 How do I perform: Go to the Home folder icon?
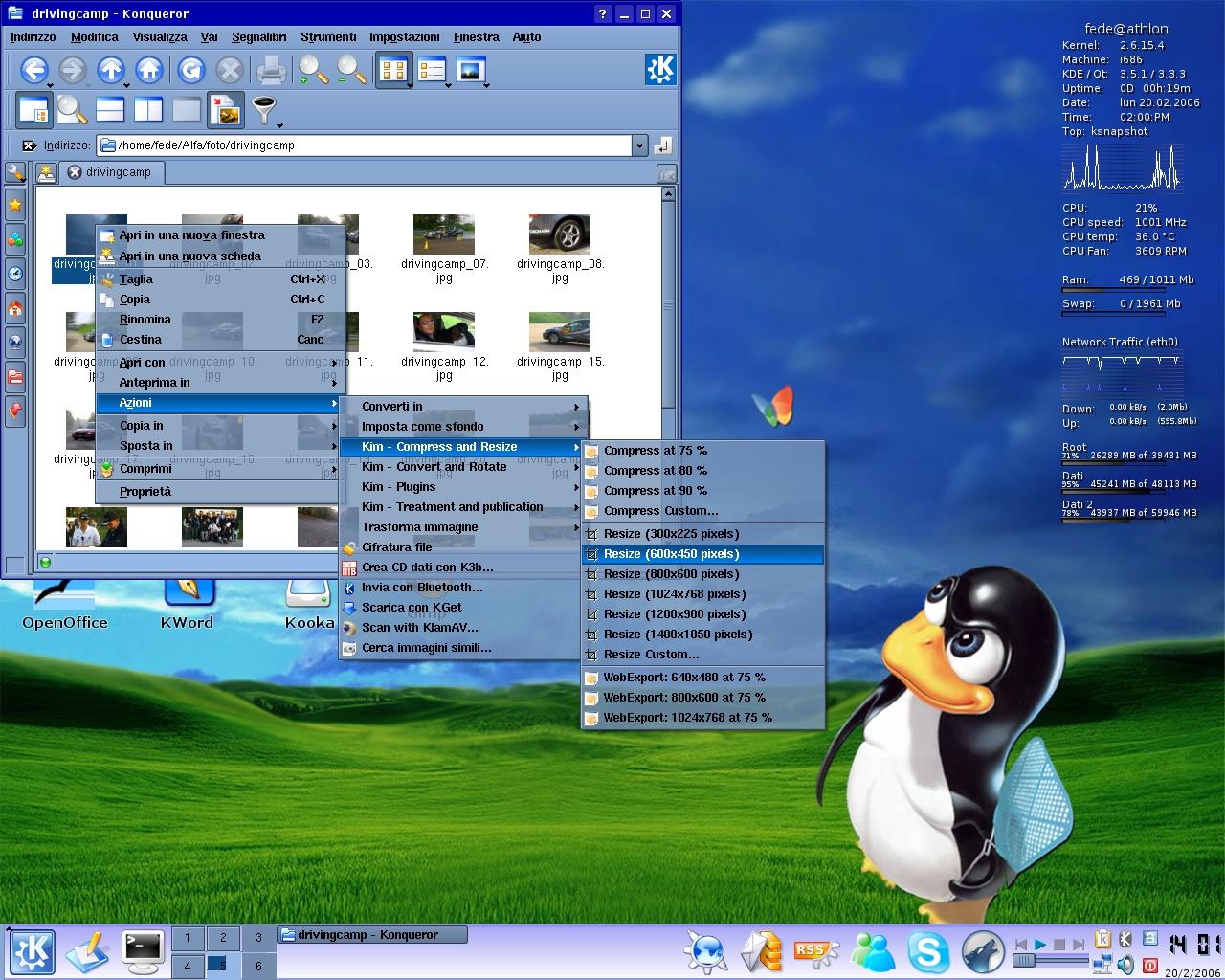[148, 70]
